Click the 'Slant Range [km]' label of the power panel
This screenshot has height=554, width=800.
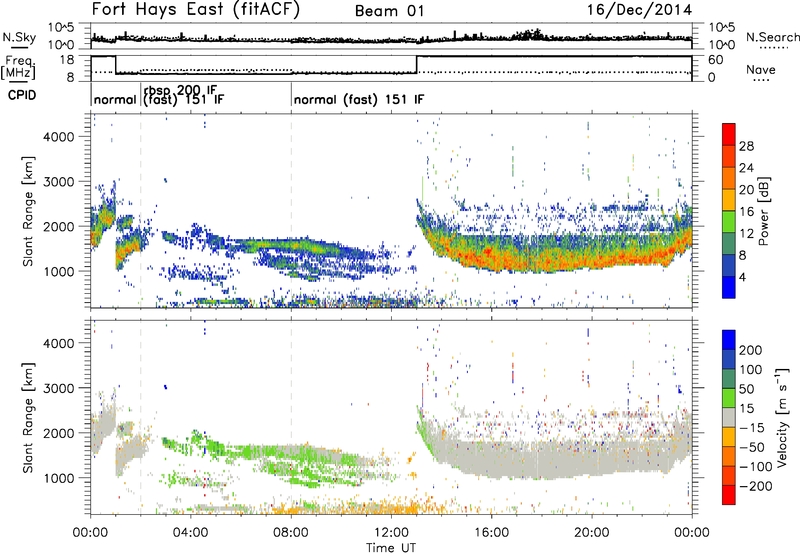point(29,211)
